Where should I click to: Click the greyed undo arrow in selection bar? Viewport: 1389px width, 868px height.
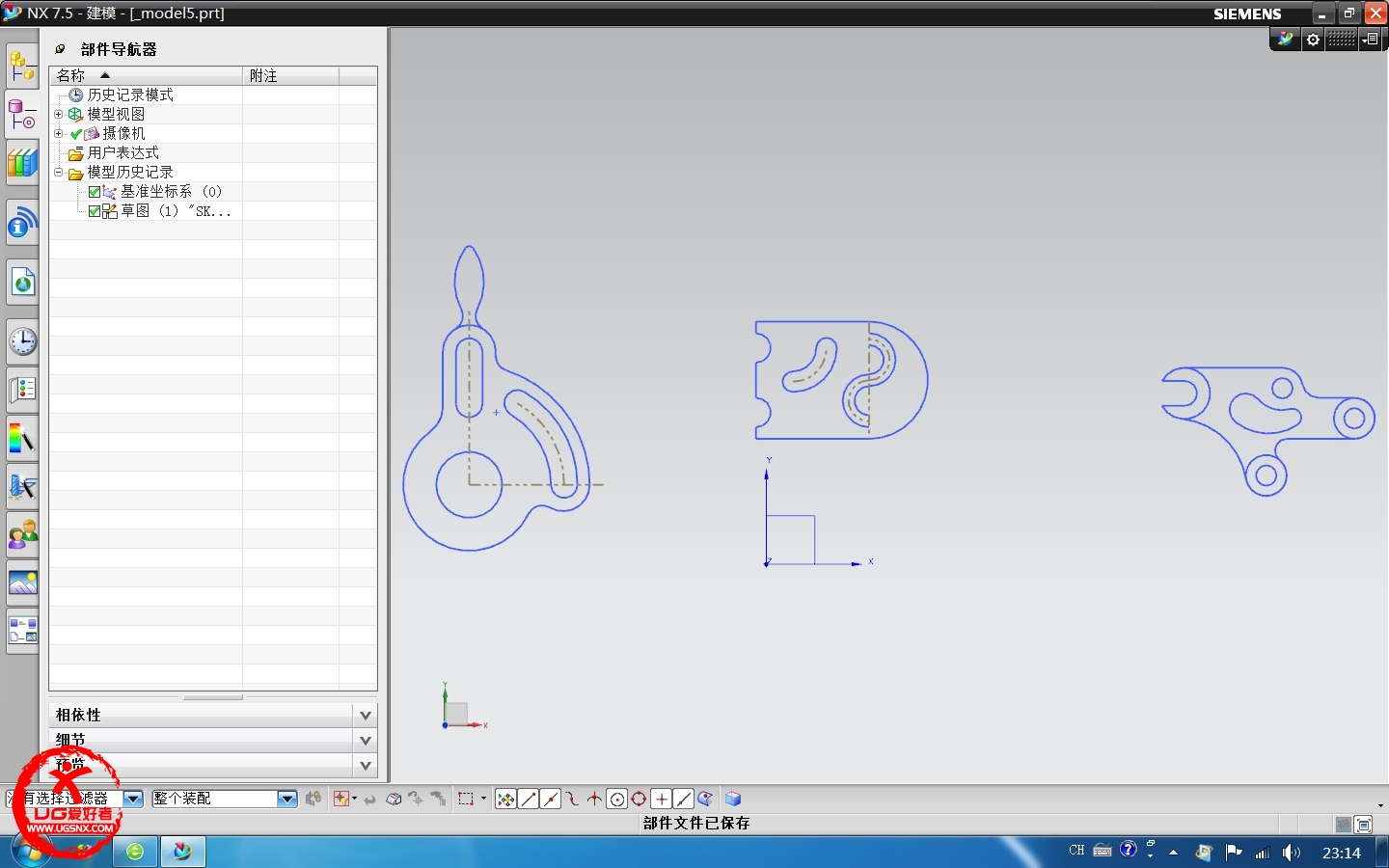[x=370, y=800]
